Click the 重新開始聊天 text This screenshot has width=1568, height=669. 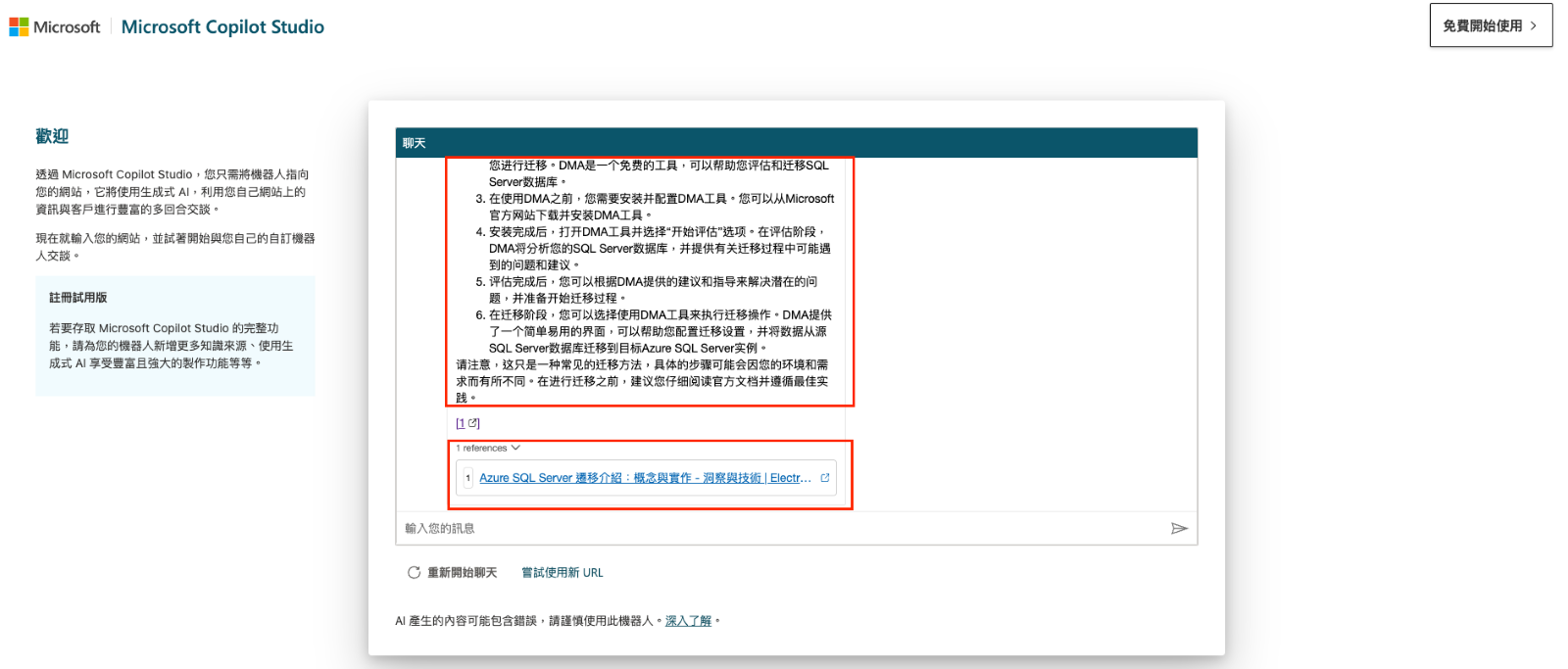(x=462, y=573)
